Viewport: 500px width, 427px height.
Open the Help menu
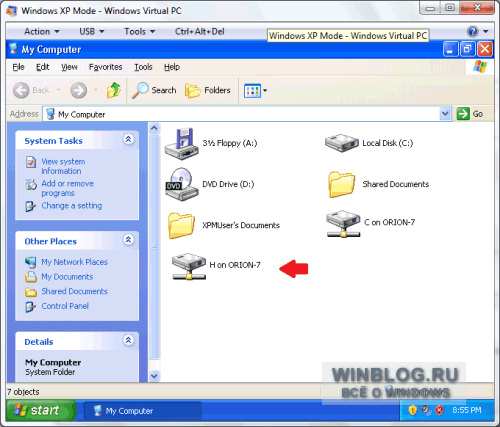(172, 67)
